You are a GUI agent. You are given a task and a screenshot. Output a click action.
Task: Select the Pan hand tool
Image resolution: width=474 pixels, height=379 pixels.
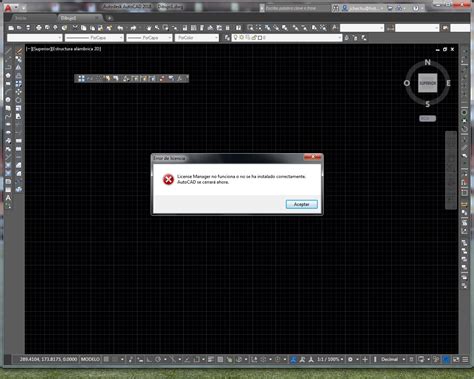[x=148, y=28]
